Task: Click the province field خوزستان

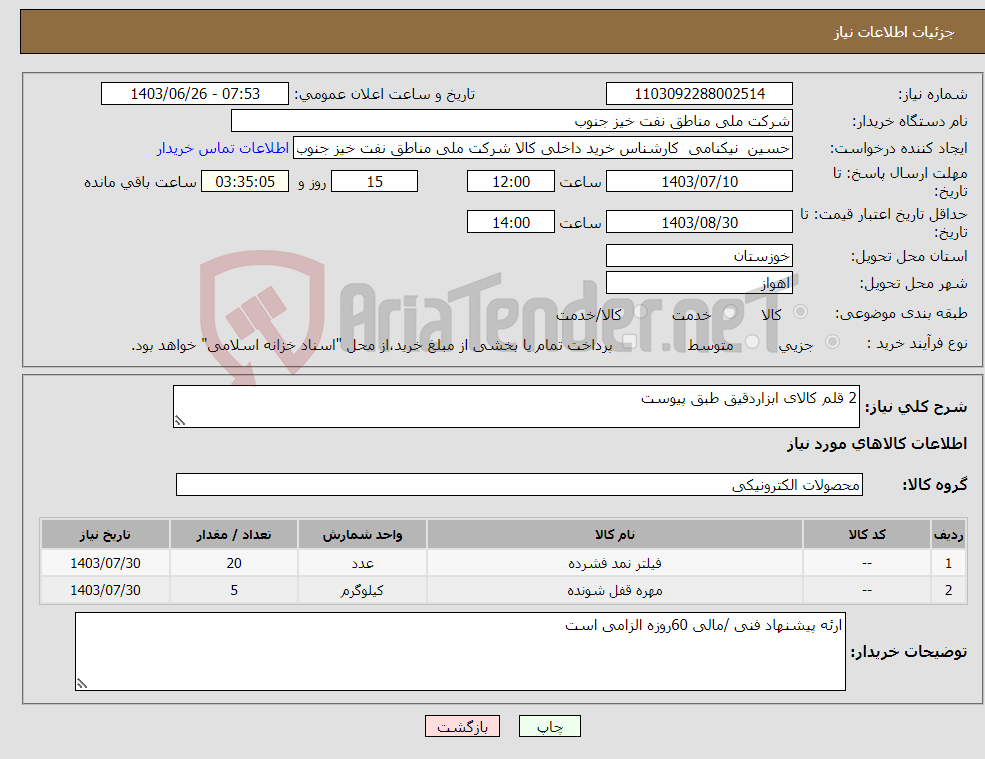Action: point(699,256)
